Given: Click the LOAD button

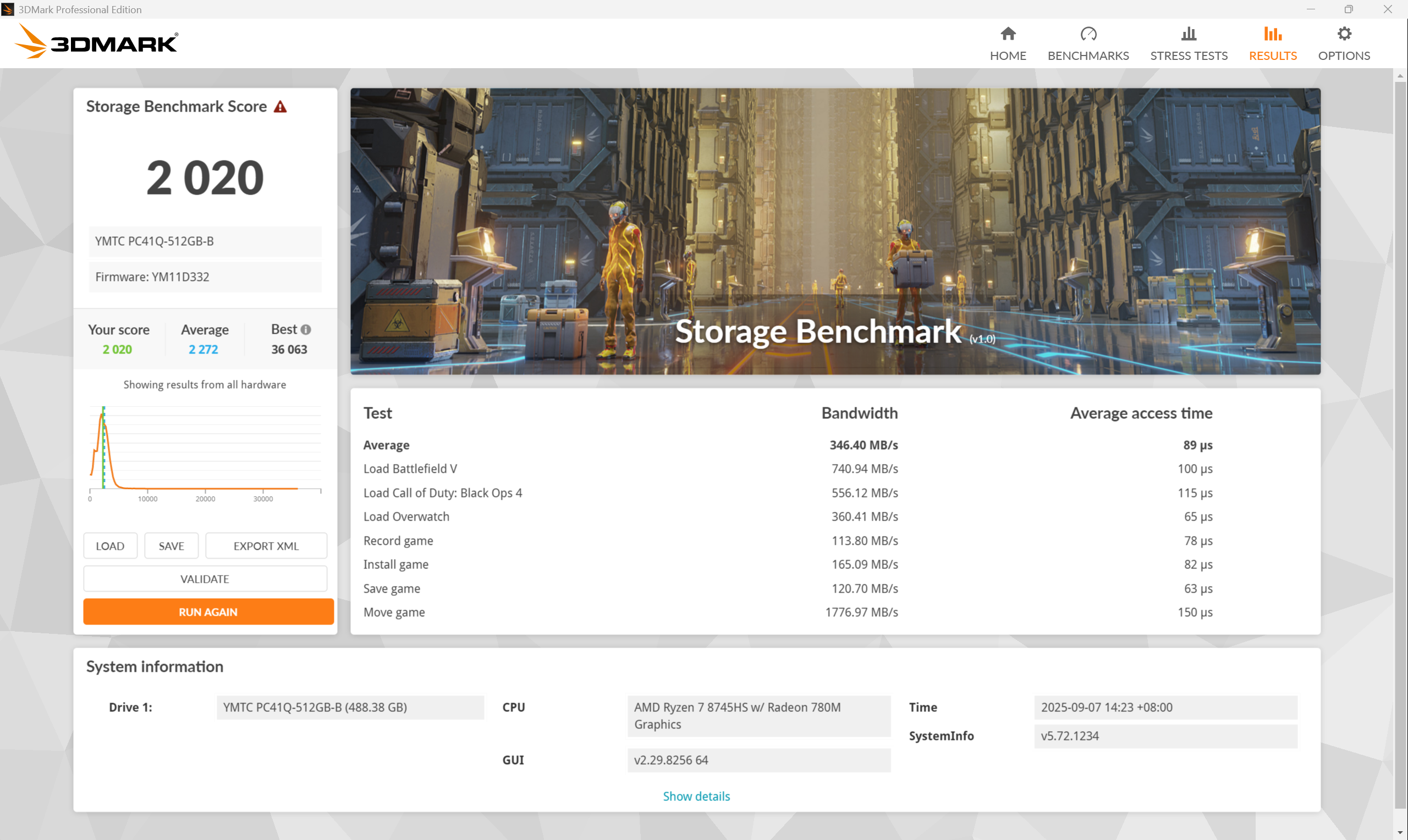Looking at the screenshot, I should 110,546.
